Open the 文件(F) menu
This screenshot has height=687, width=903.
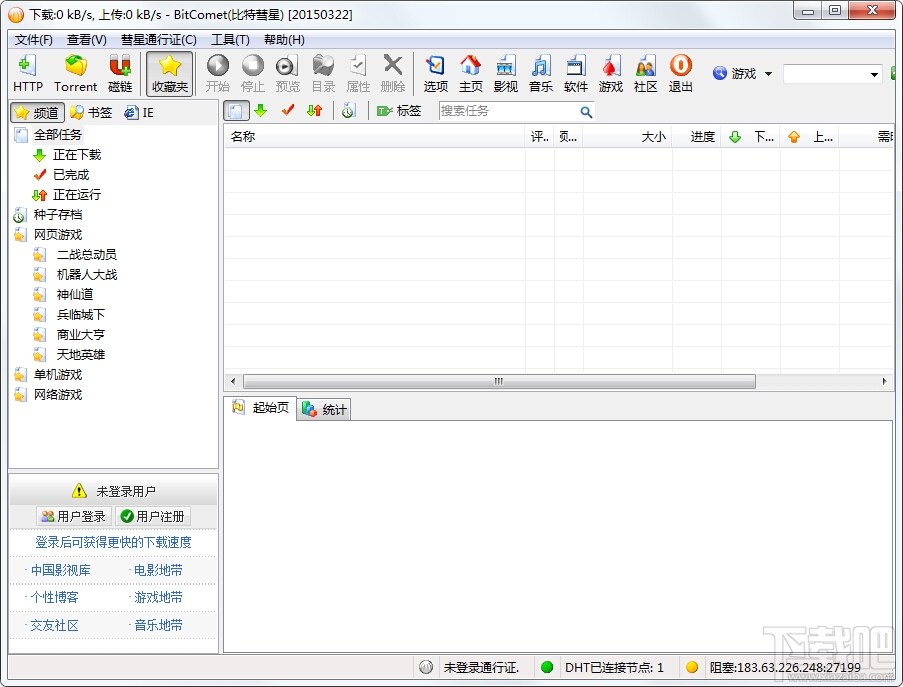pos(33,40)
